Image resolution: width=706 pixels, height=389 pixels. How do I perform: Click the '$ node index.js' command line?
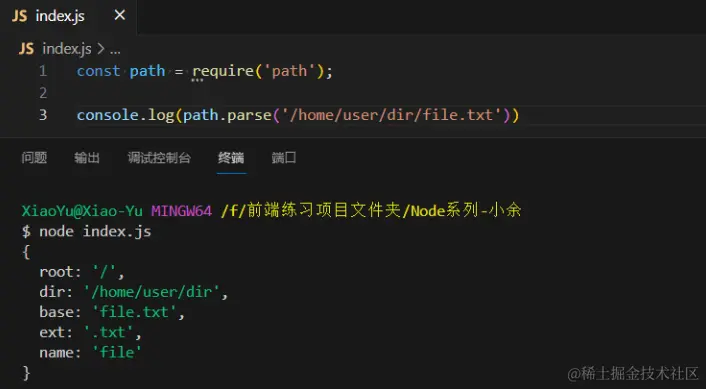point(86,231)
